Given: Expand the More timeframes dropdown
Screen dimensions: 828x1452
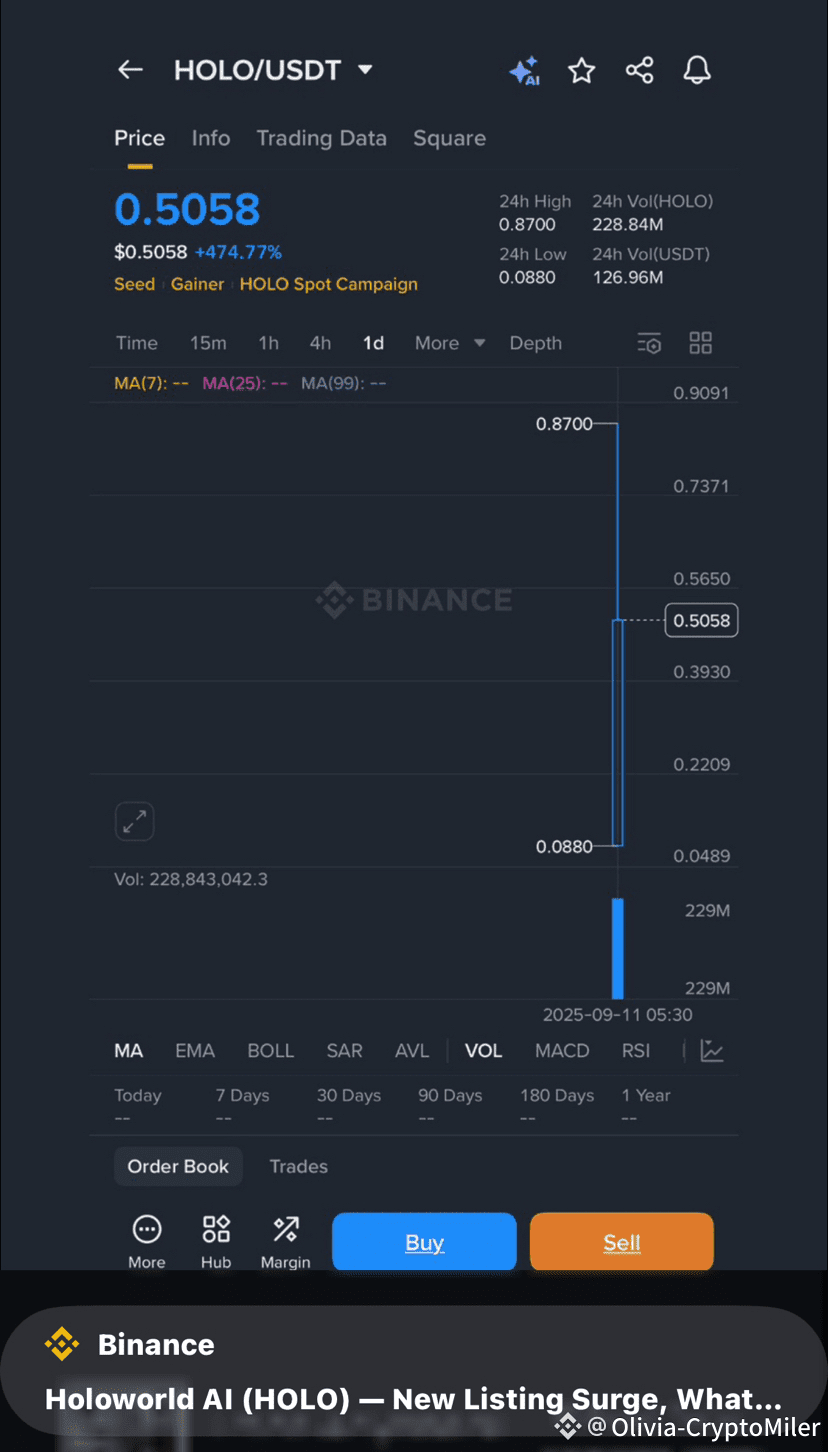Looking at the screenshot, I should (x=449, y=343).
